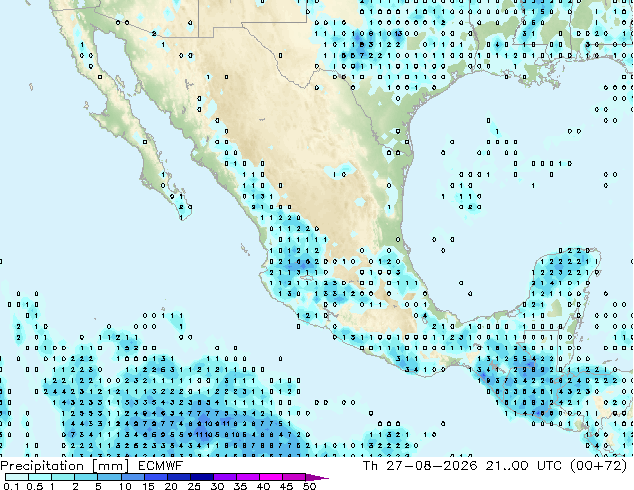The image size is (634, 490).
Task: Click the above-50 arrow tip of legend
Action: [x=317, y=477]
